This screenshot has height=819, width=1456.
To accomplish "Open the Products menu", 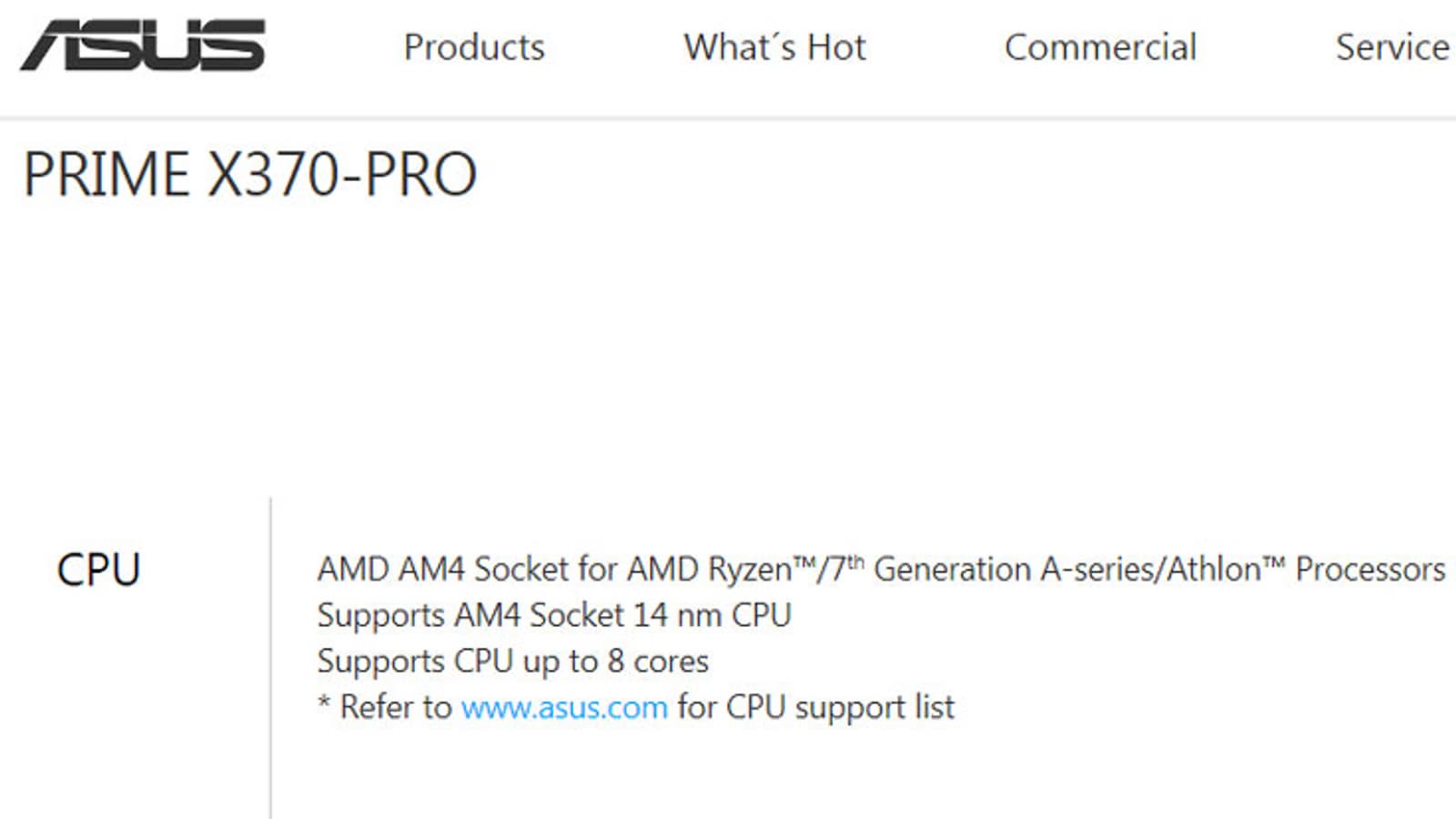I will (474, 47).
